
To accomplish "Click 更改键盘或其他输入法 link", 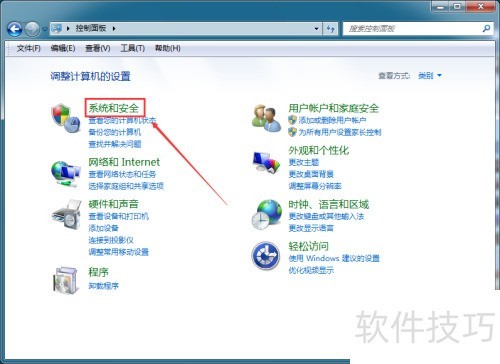I will (x=326, y=216).
